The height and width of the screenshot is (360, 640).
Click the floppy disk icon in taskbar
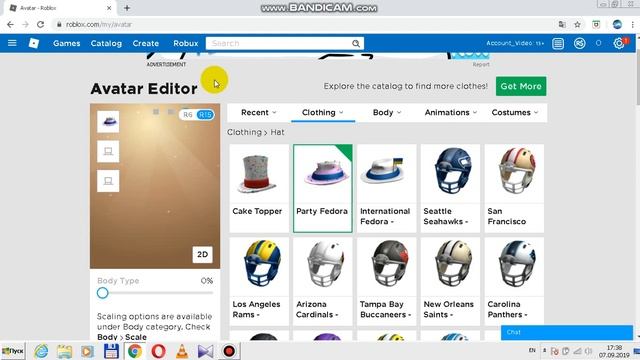(x=111, y=351)
